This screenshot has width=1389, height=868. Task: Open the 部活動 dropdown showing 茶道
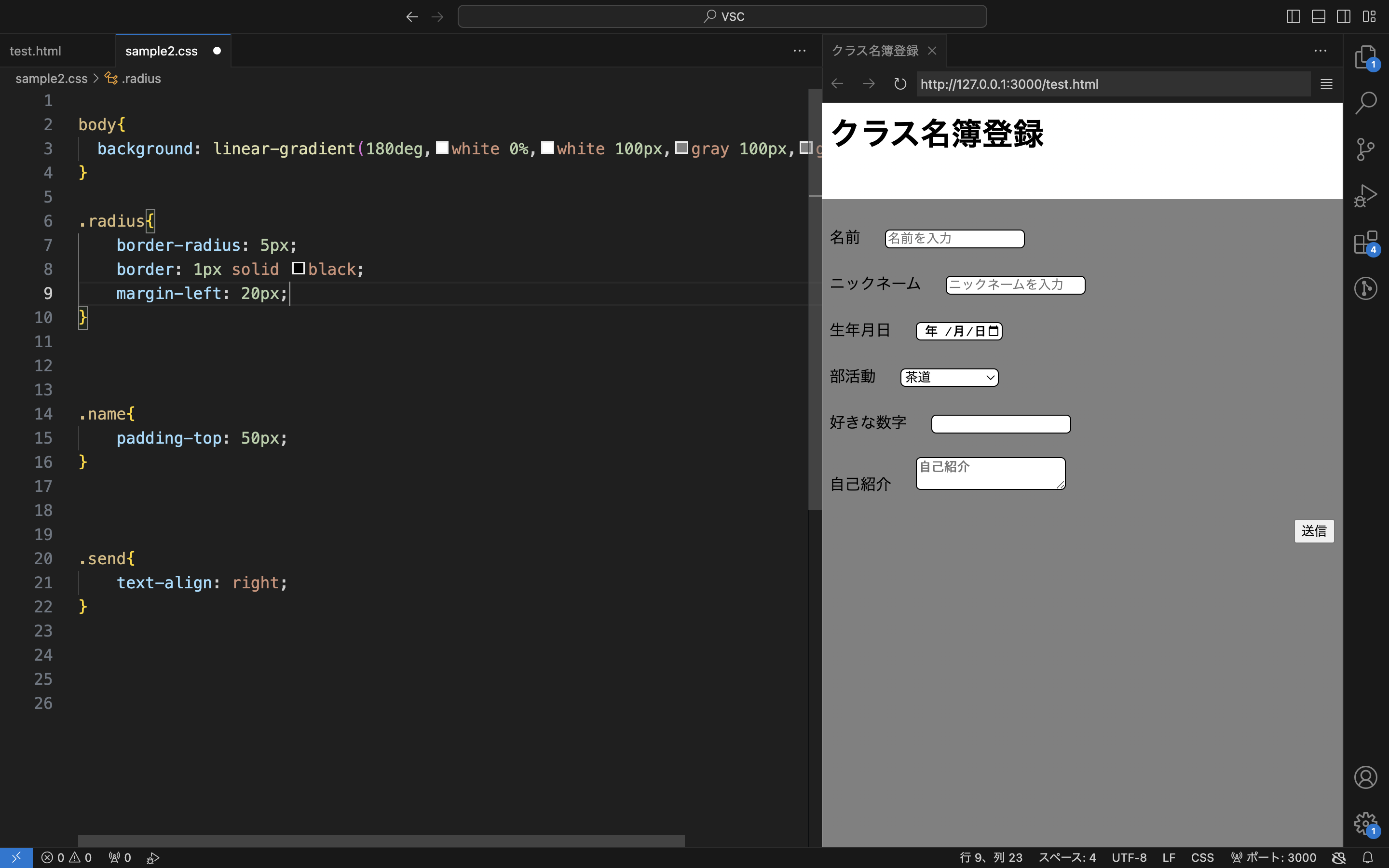click(x=948, y=377)
